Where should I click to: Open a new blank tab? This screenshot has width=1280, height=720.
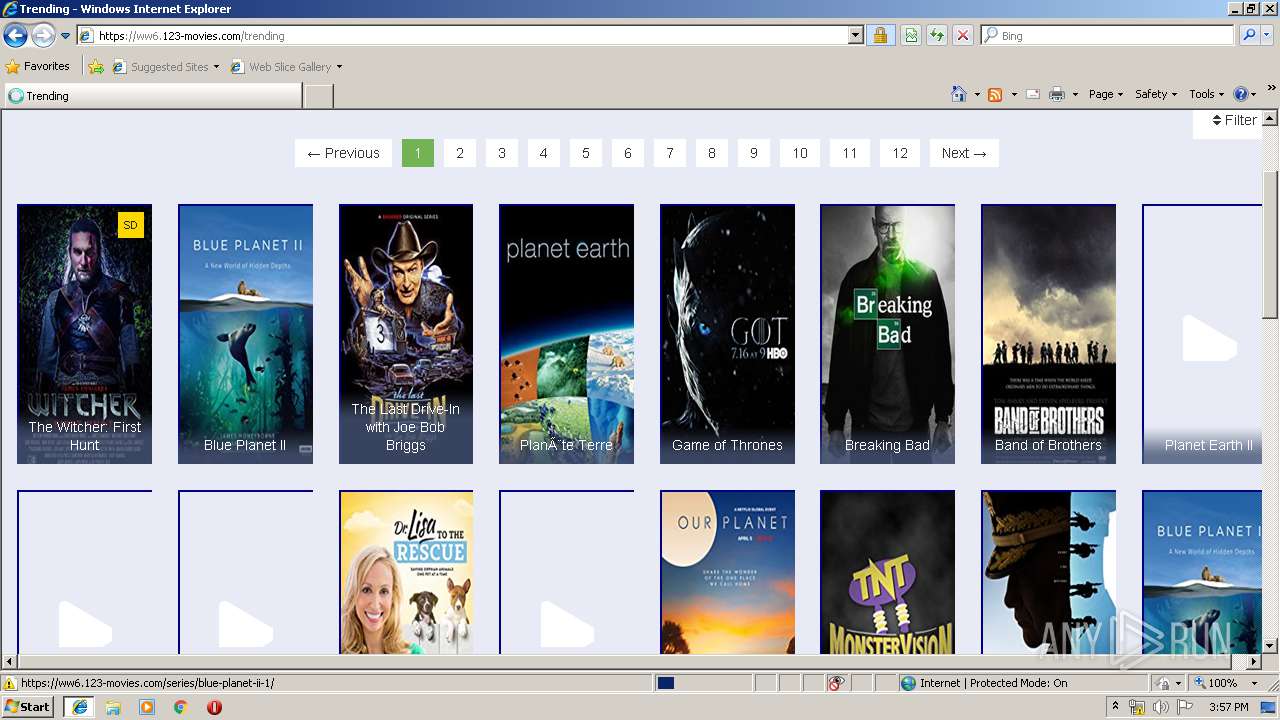(x=318, y=96)
